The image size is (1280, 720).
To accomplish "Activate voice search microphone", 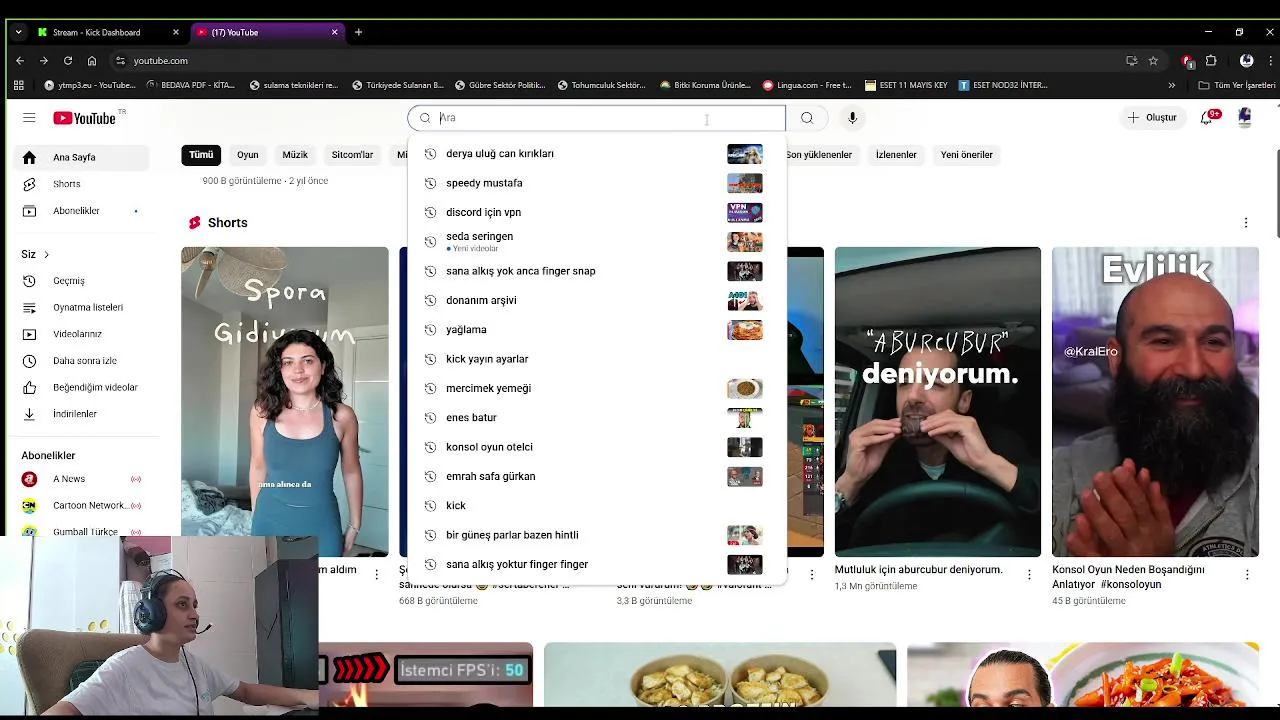I will click(852, 118).
